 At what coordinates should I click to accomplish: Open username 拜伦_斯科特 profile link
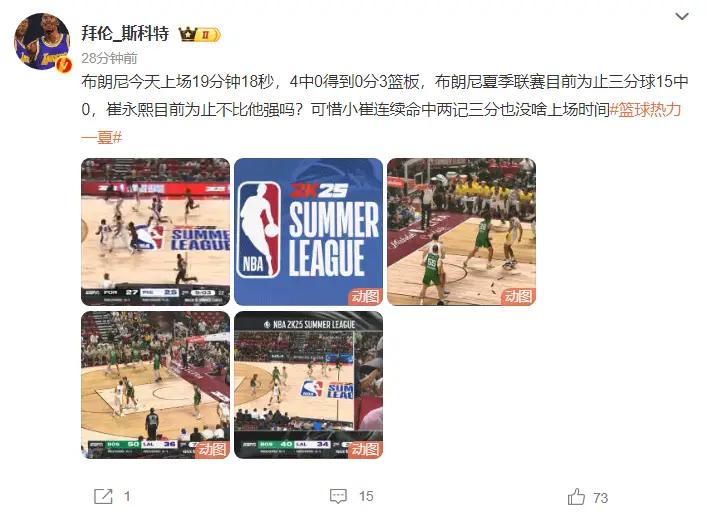coord(125,34)
